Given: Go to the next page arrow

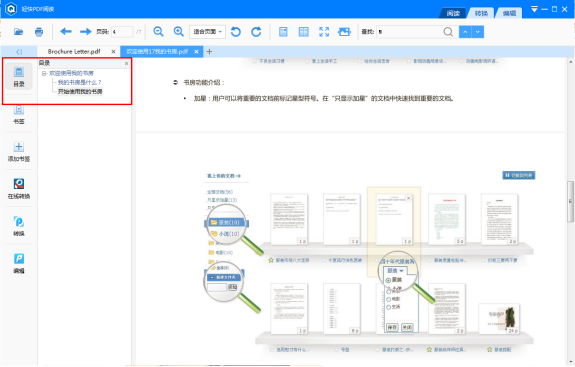Looking at the screenshot, I should click(x=85, y=32).
